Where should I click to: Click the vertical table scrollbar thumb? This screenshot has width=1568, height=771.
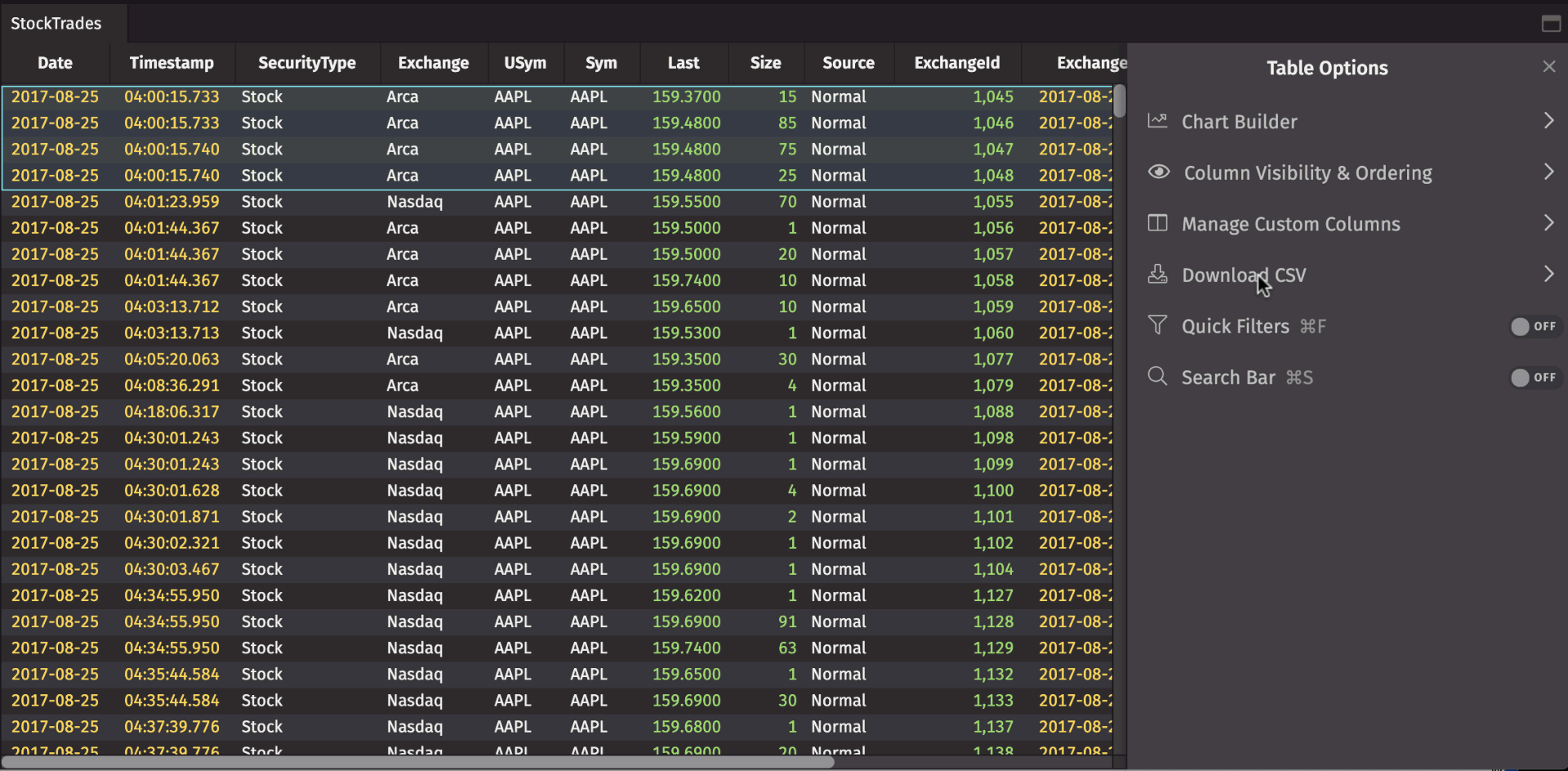[x=1120, y=101]
